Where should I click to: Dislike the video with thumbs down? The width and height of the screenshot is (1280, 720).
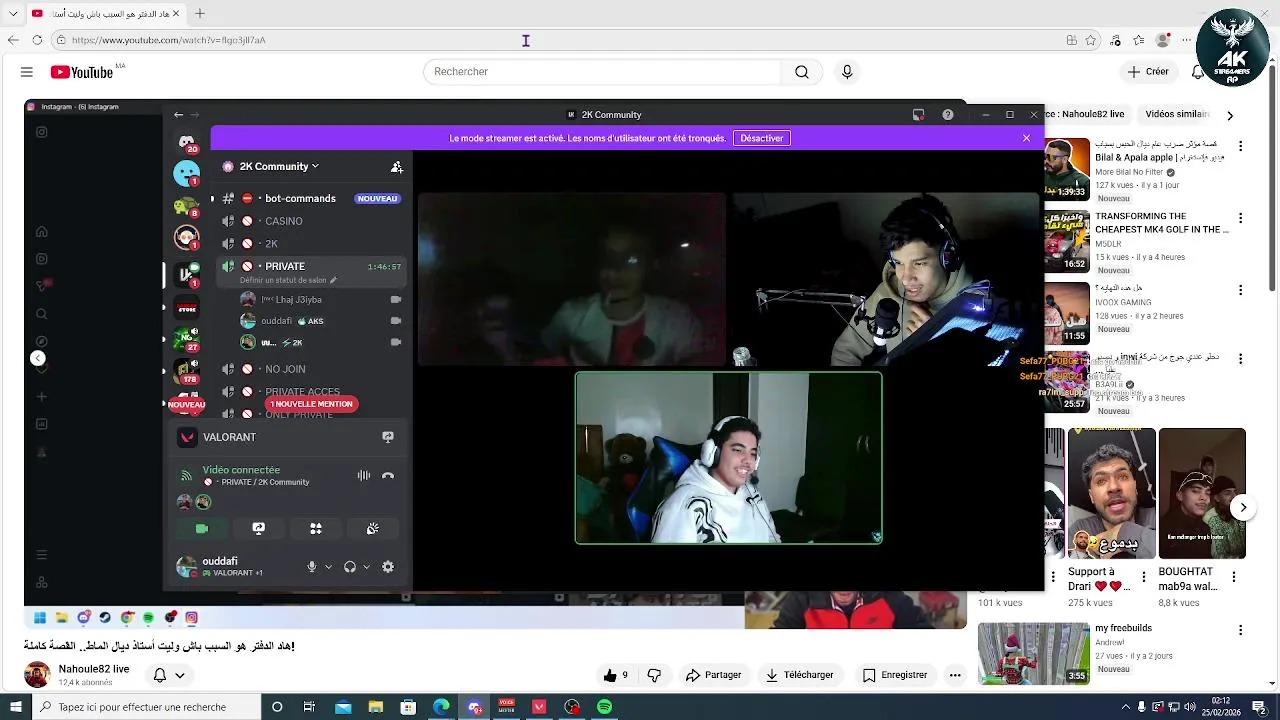(655, 675)
